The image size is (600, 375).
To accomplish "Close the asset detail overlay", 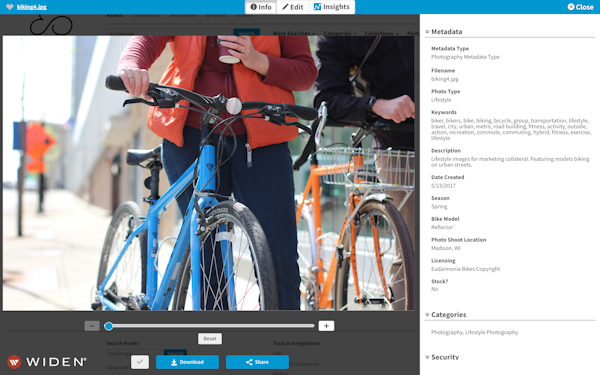I will 580,7.
